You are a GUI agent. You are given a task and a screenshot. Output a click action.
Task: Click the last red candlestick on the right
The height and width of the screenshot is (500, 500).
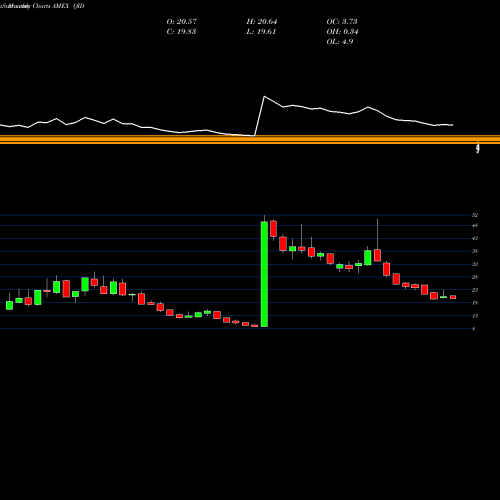(453, 297)
